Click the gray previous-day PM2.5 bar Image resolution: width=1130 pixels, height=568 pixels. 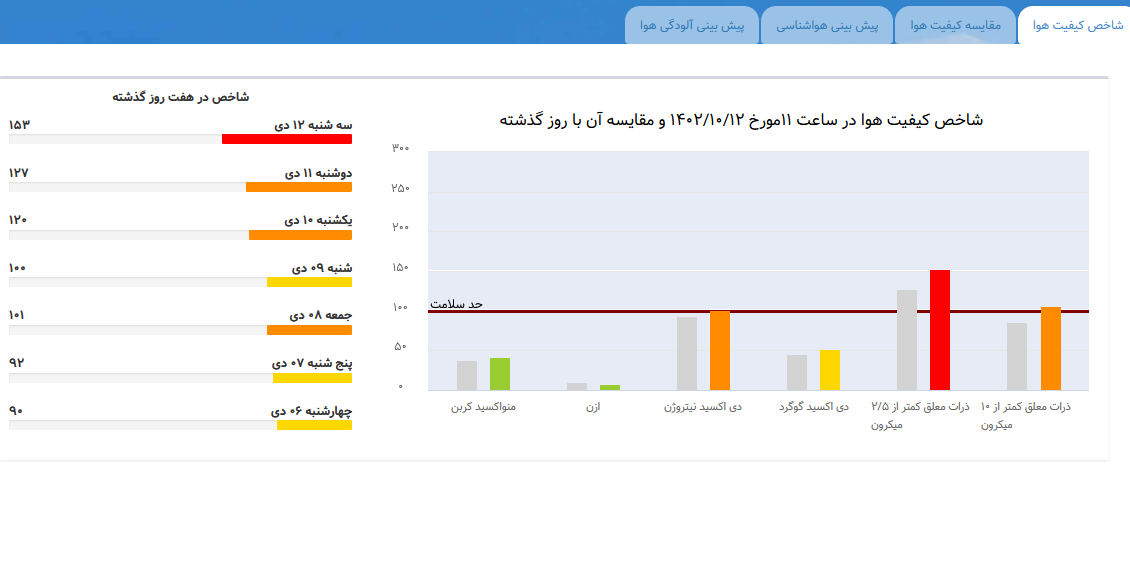click(x=907, y=340)
